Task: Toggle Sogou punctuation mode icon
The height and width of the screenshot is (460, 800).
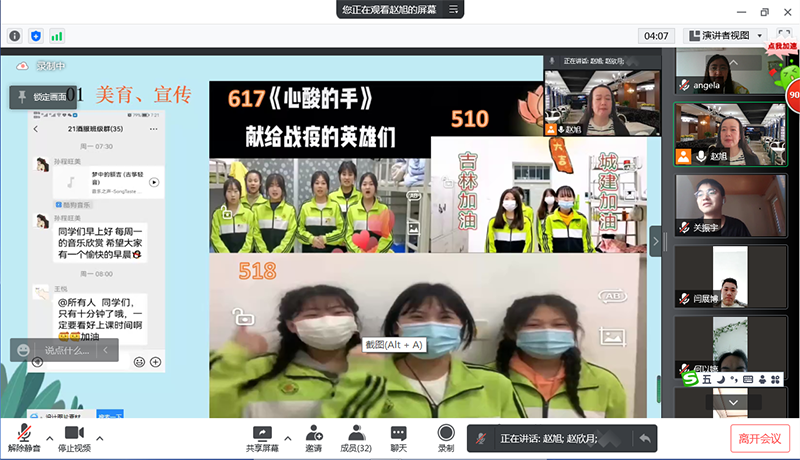Action: [734, 379]
